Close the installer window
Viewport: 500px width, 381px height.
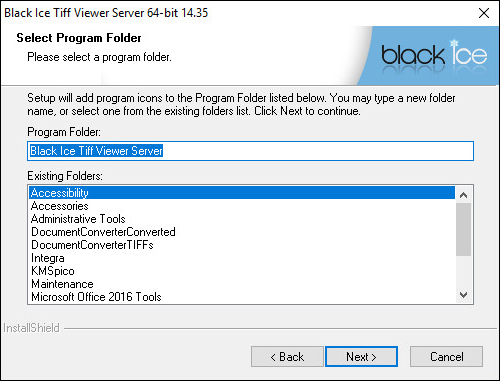[484, 13]
